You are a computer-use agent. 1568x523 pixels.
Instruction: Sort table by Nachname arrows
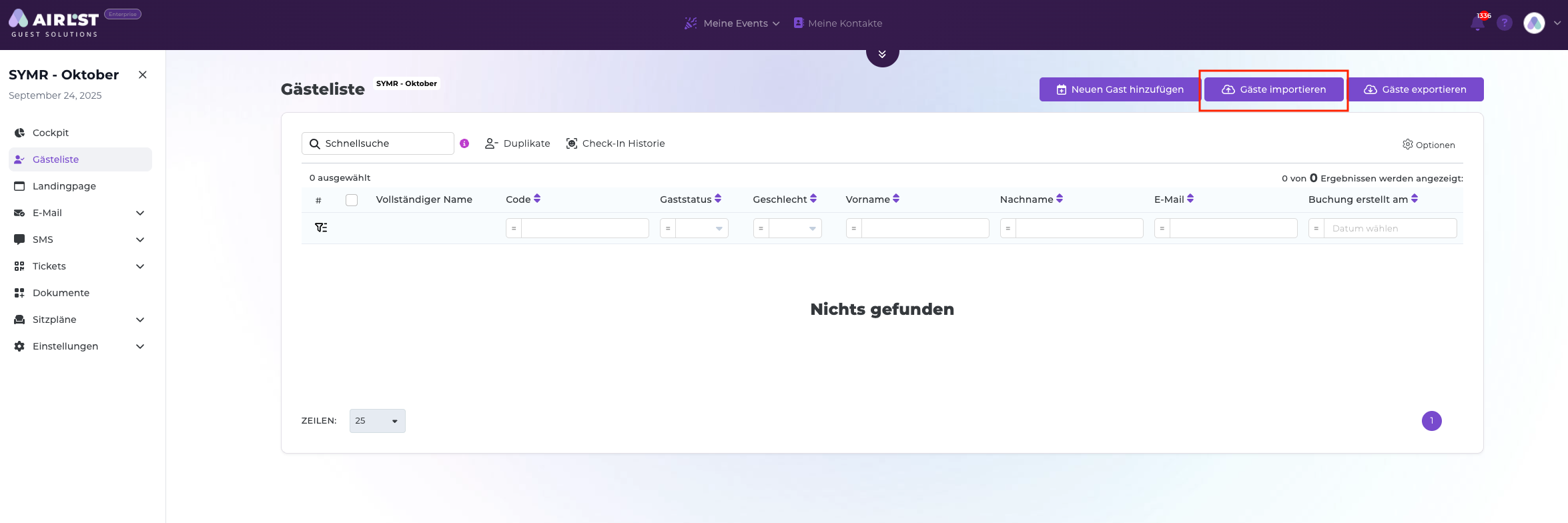pos(1060,199)
